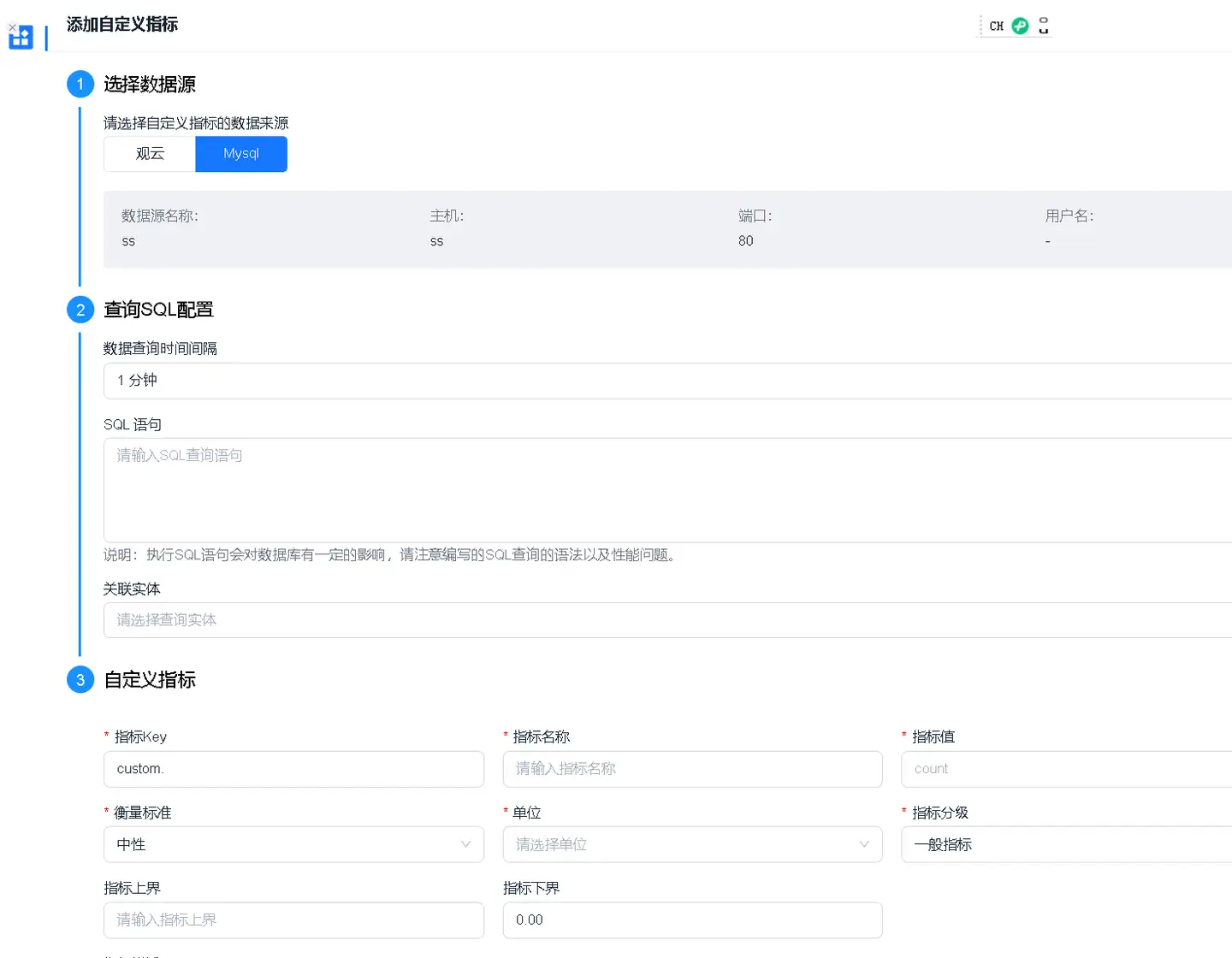This screenshot has height=958, width=1232.
Task: Click the step 1 circle icon
Action: [80, 84]
